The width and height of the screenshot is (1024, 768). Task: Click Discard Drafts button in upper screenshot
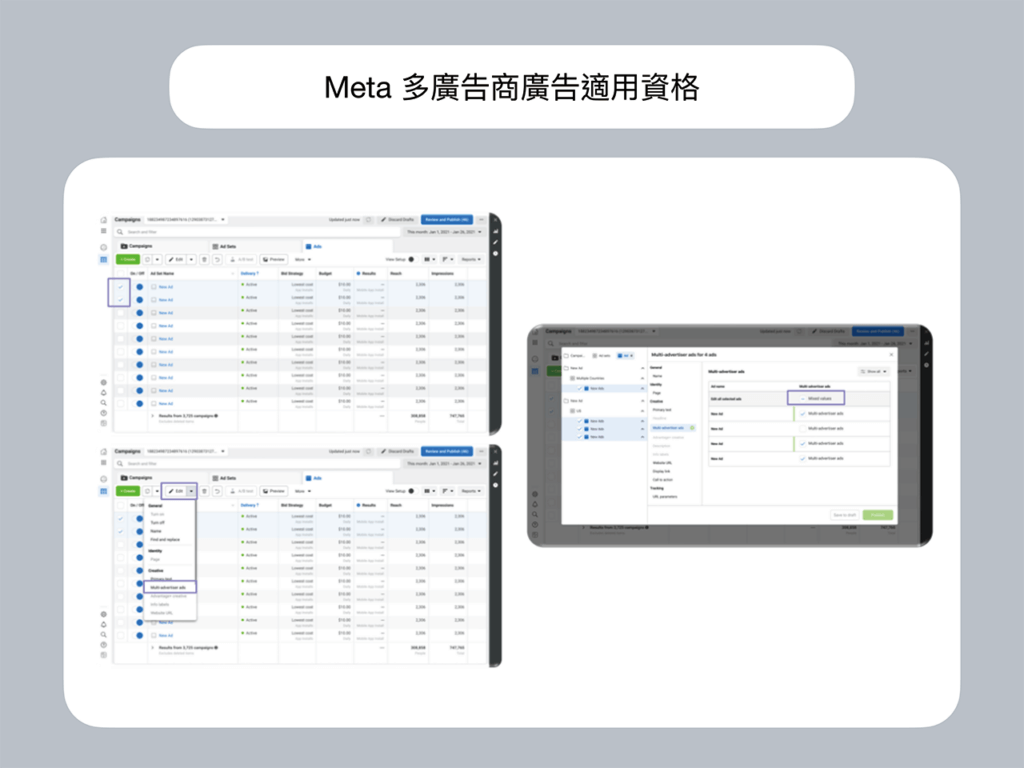click(398, 219)
